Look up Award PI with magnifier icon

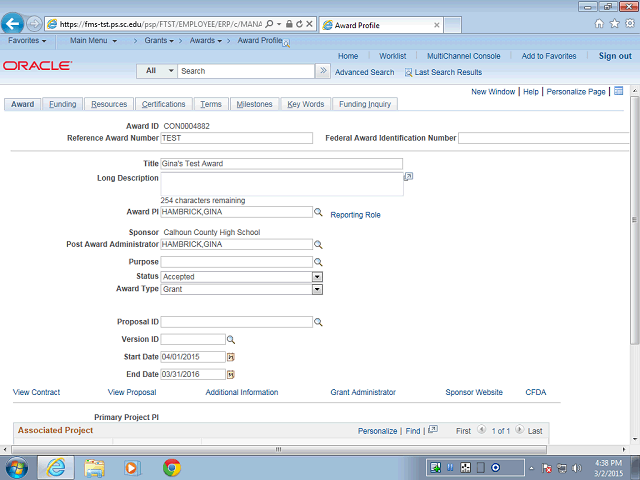(318, 212)
